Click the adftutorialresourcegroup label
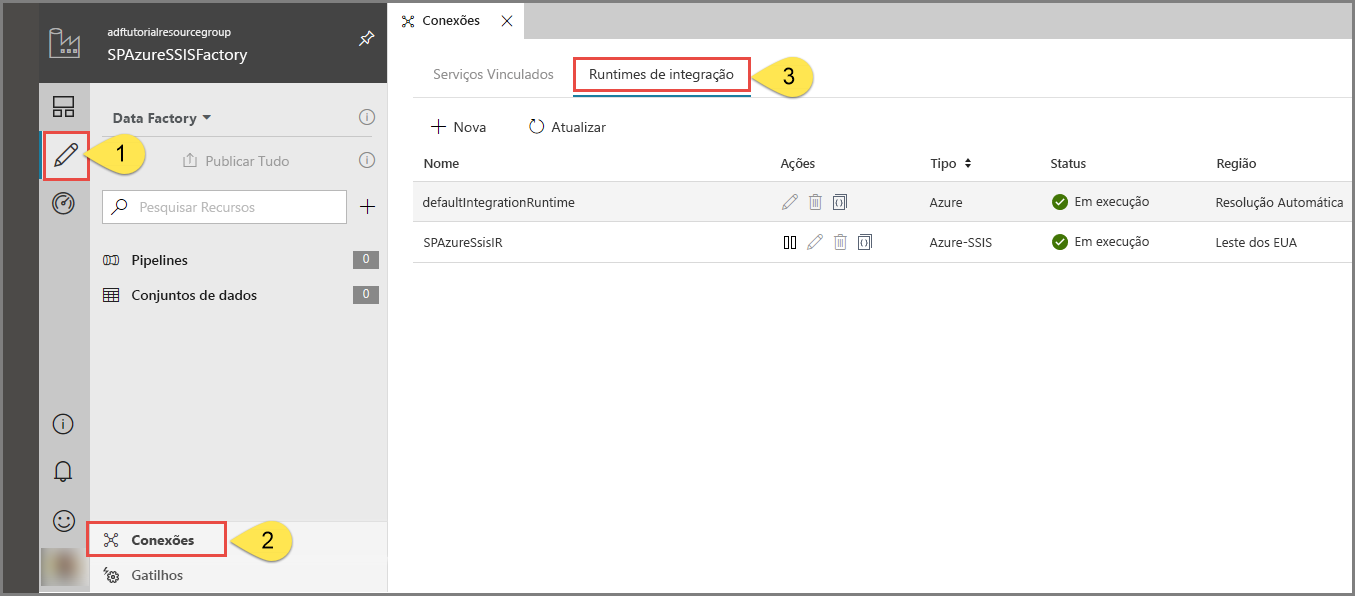The width and height of the screenshot is (1355, 596). tap(169, 32)
